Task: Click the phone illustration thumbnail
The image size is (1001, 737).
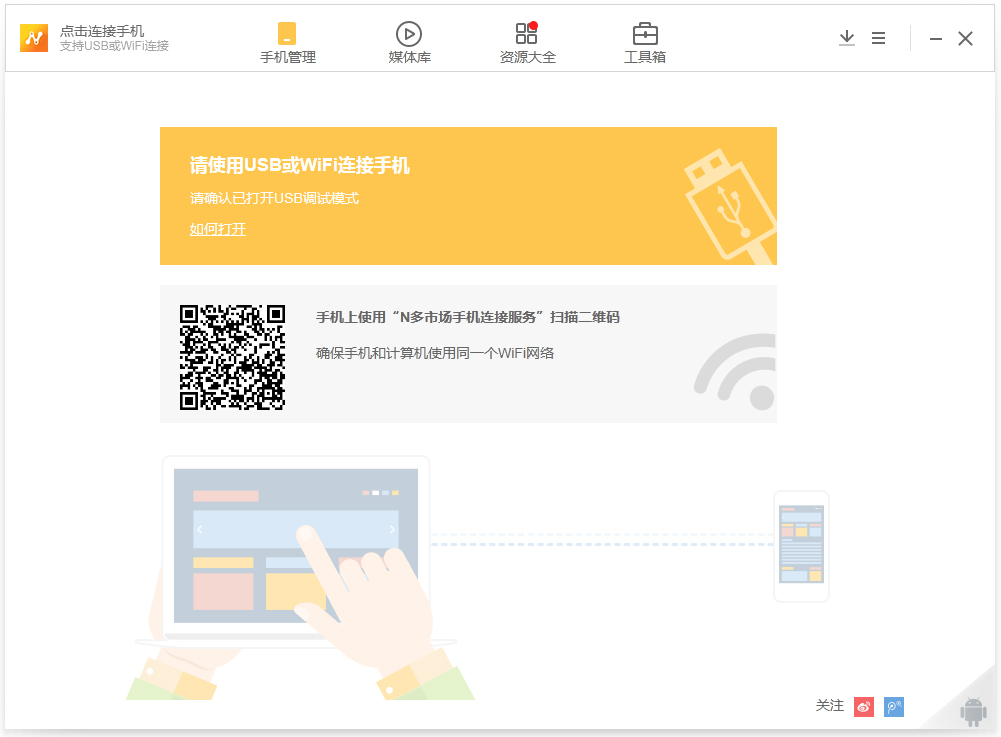Action: click(801, 546)
